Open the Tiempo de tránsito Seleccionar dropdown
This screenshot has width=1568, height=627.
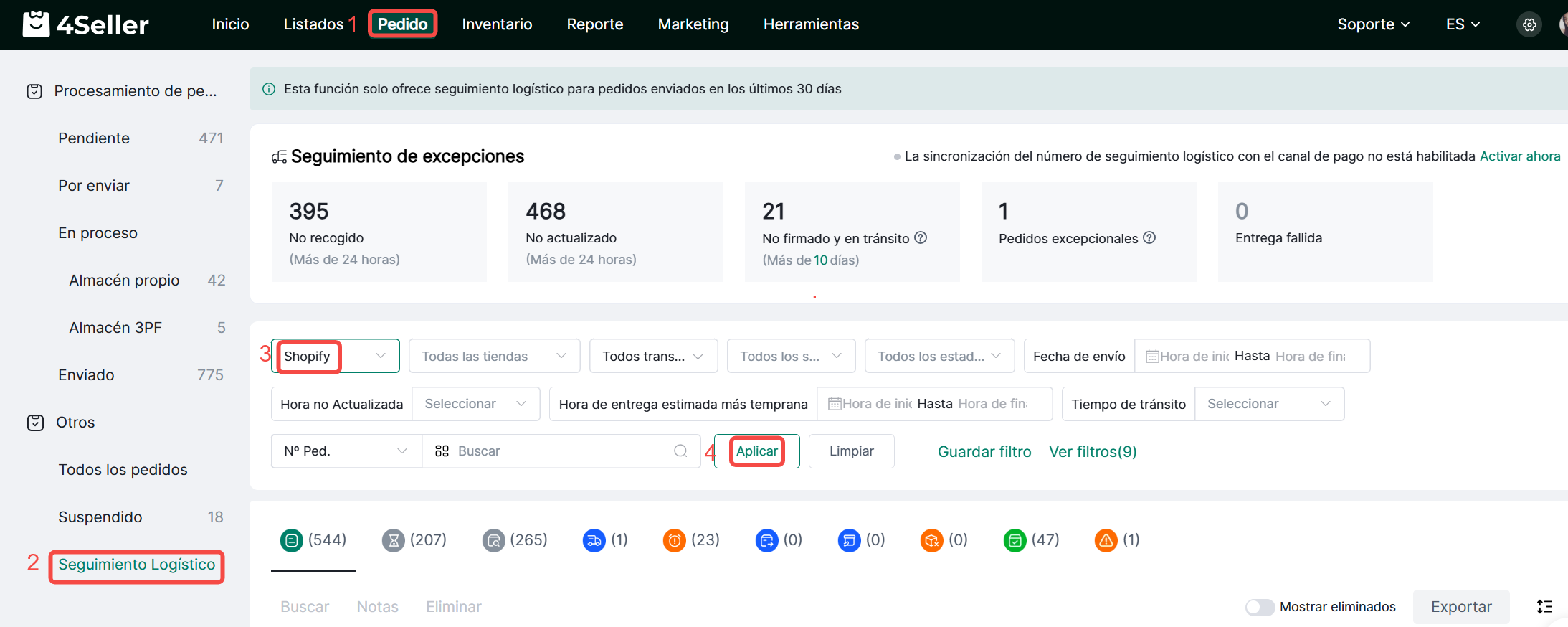click(x=1268, y=404)
